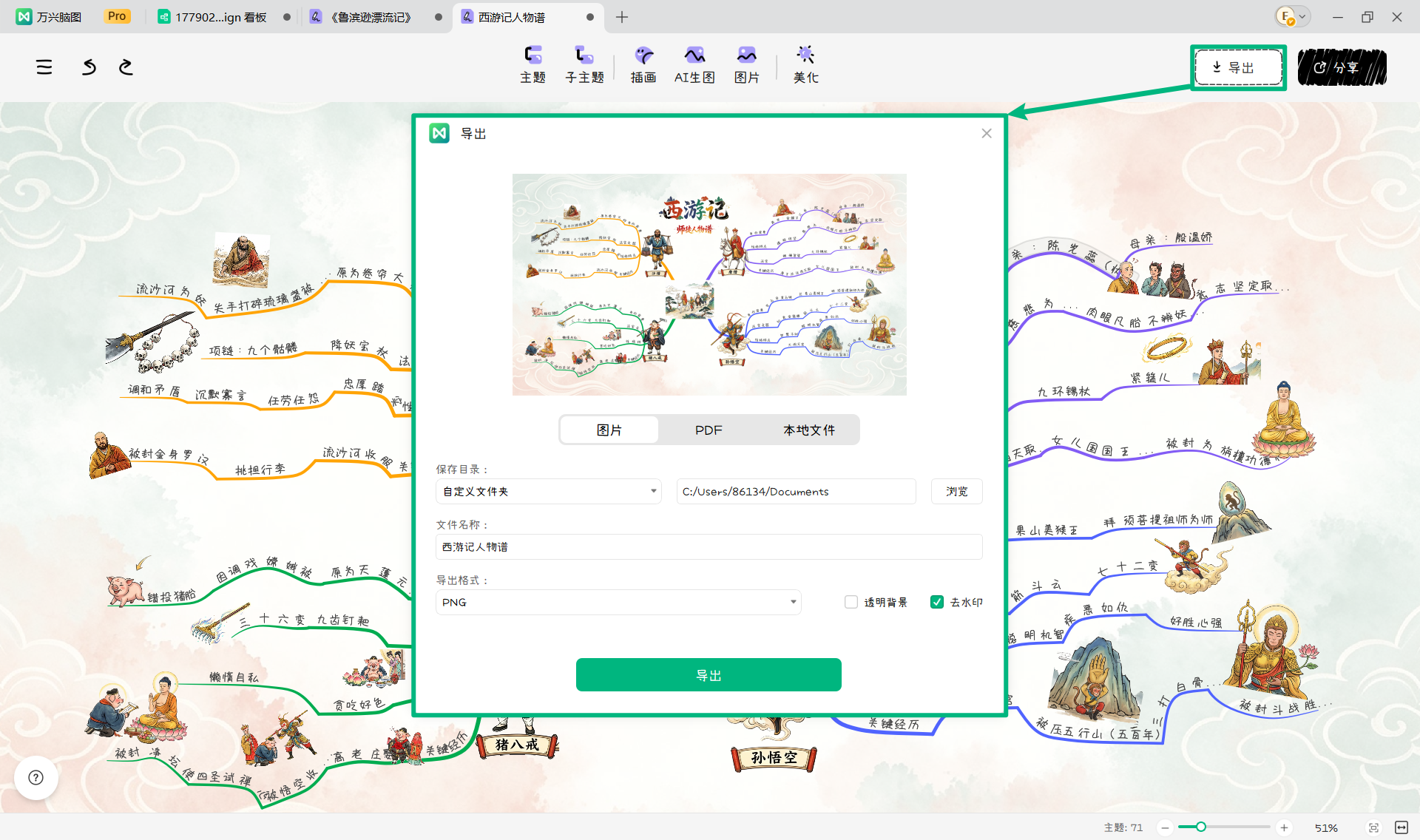Close the export dialog
The height and width of the screenshot is (840, 1420).
[987, 133]
